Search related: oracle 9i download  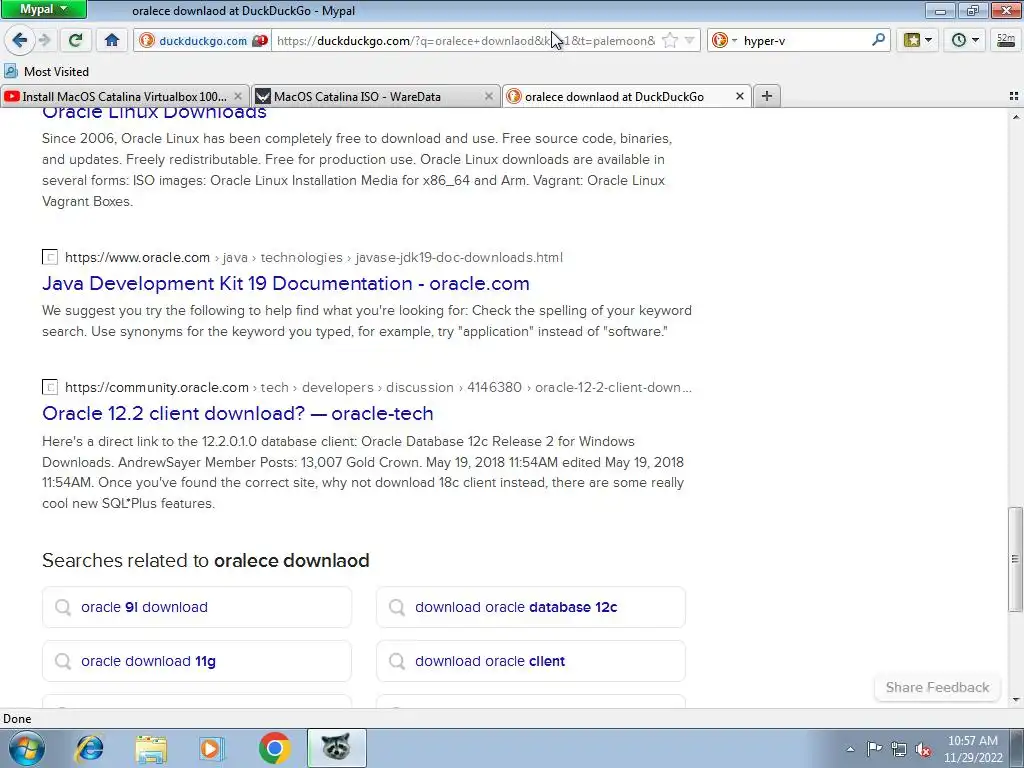coord(197,607)
